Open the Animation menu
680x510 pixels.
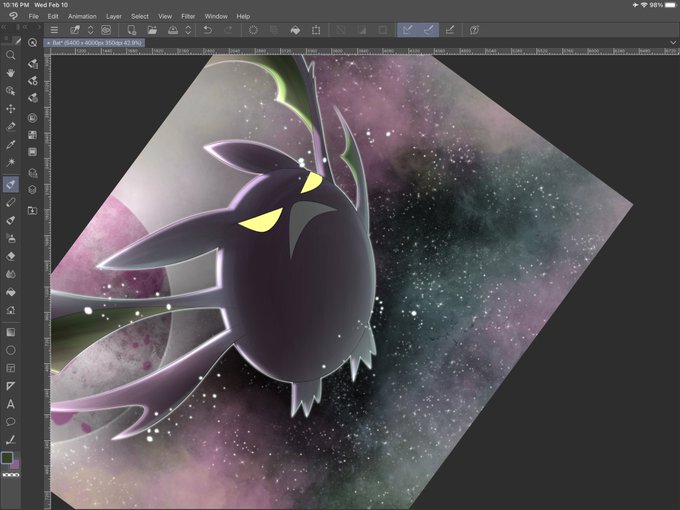pyautogui.click(x=82, y=16)
